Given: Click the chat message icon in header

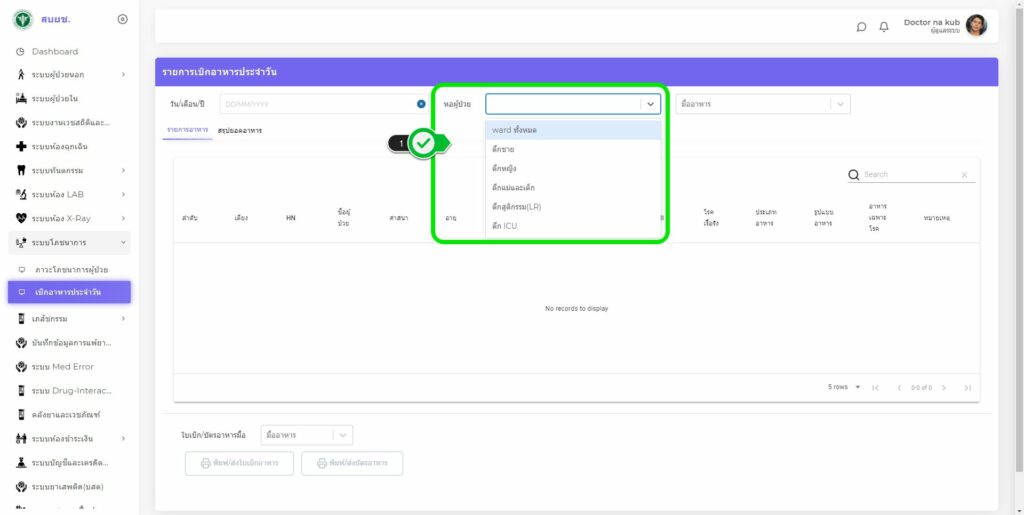Looking at the screenshot, I should click(x=861, y=27).
